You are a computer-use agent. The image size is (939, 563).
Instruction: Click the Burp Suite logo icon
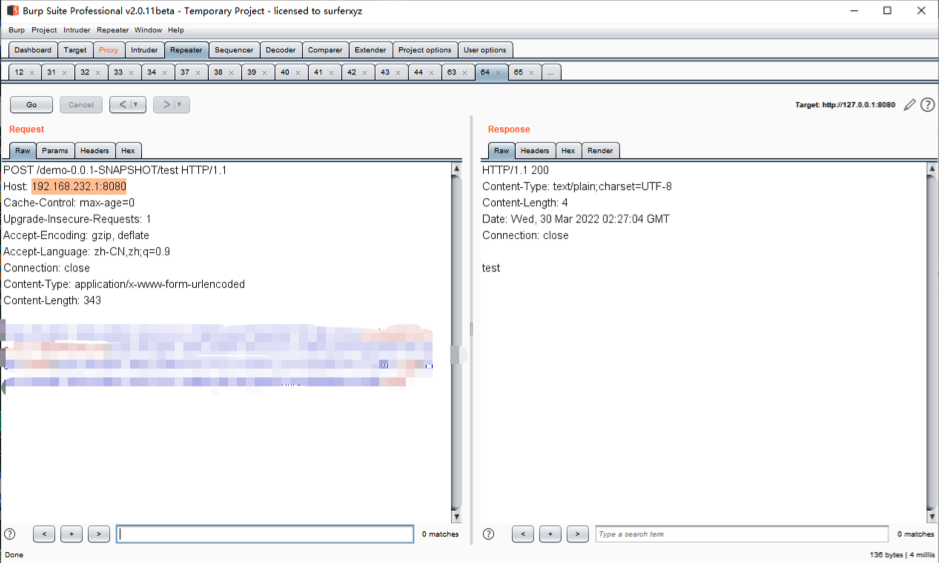[13, 10]
